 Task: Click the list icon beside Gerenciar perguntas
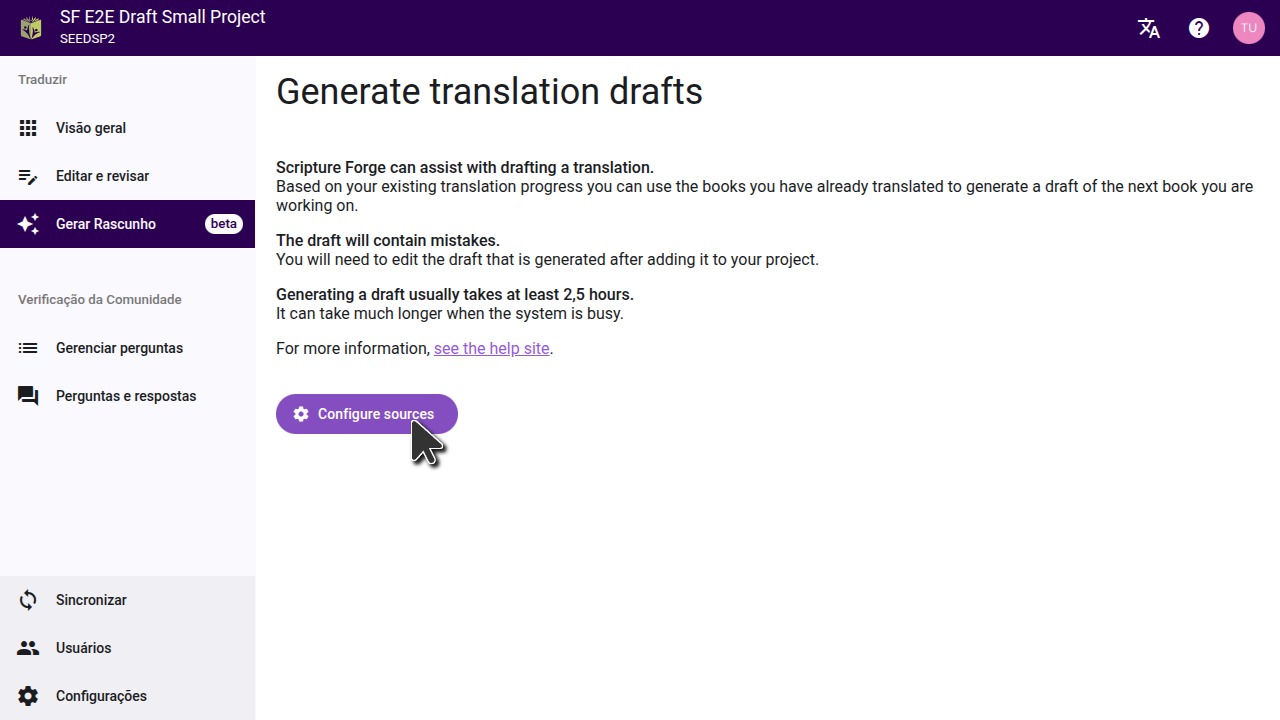(28, 348)
